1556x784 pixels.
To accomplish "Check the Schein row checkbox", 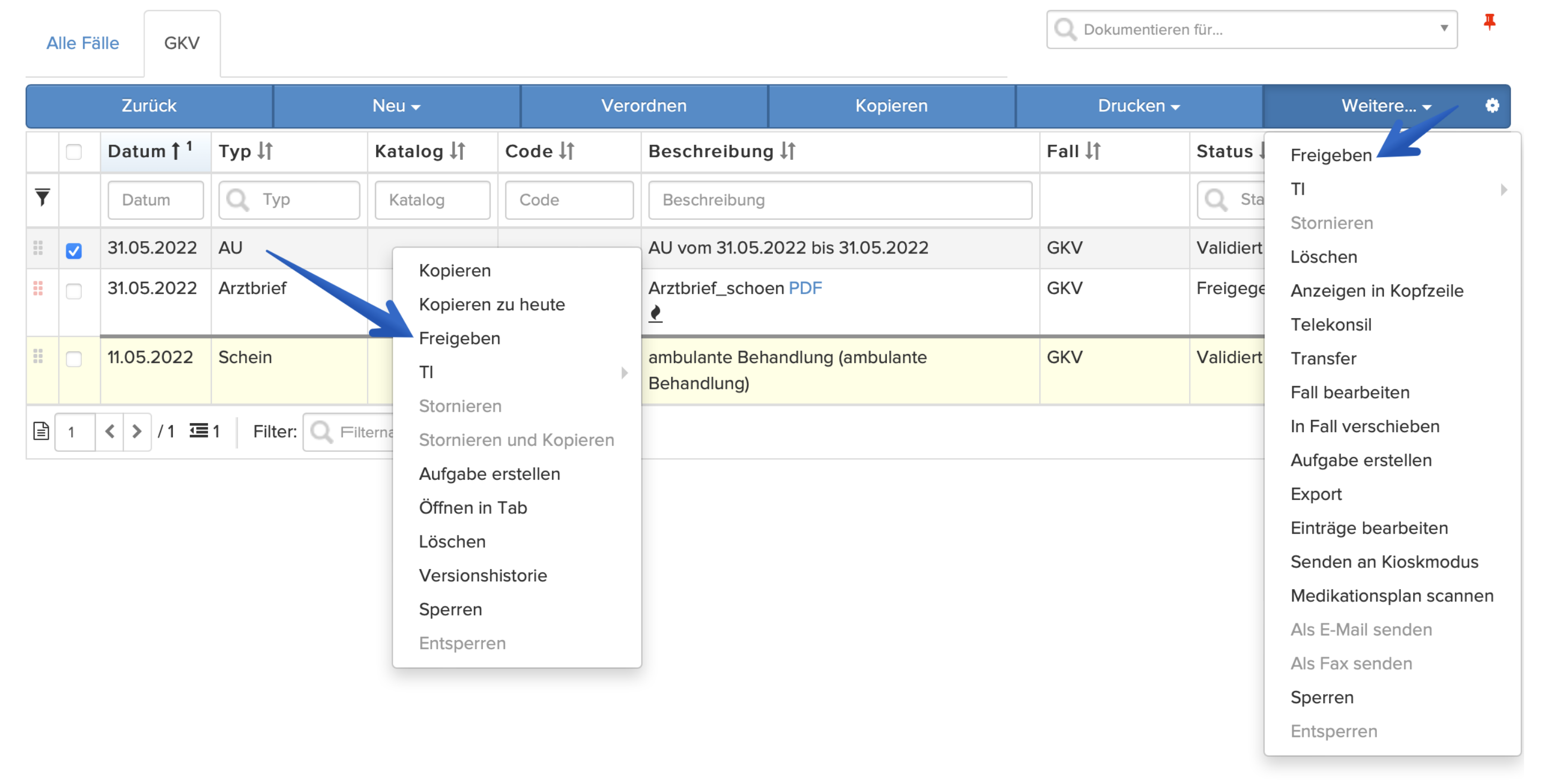I will click(74, 359).
